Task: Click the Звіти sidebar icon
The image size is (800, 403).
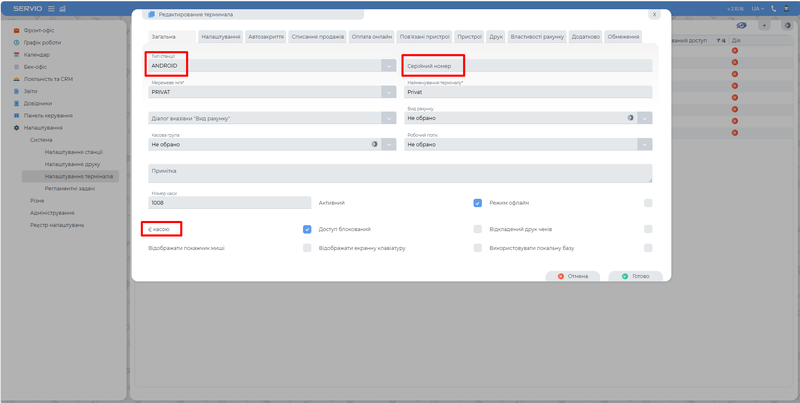Action: tap(16, 90)
